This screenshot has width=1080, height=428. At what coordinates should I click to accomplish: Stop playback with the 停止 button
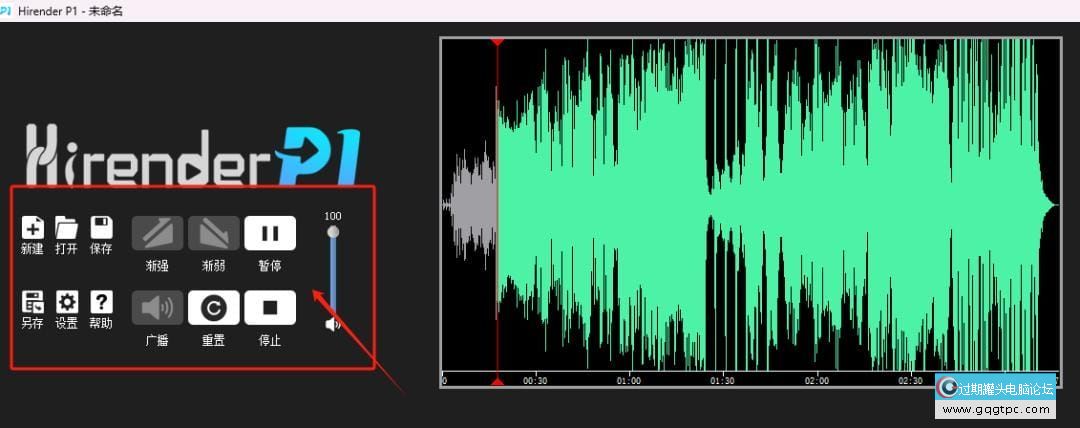pyautogui.click(x=270, y=307)
